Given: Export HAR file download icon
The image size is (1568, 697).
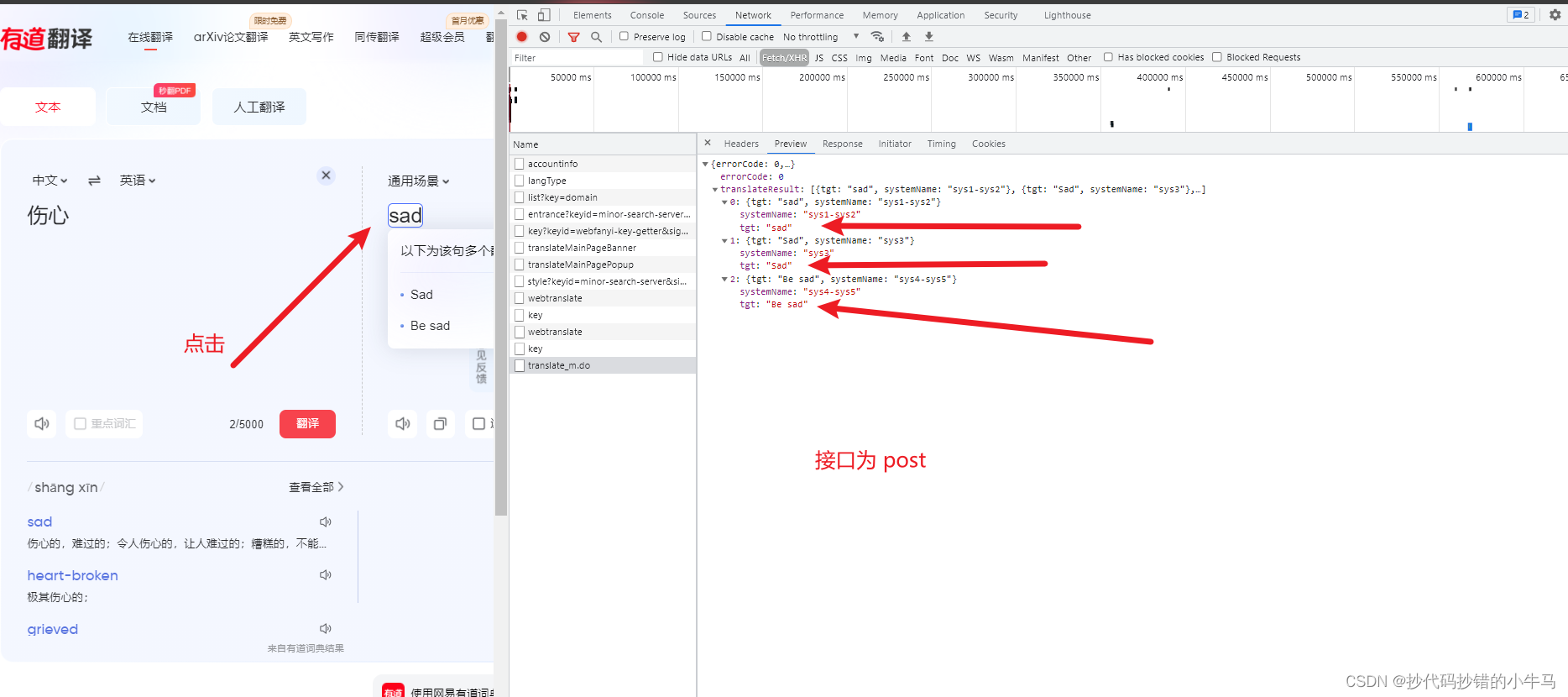Looking at the screenshot, I should [929, 37].
